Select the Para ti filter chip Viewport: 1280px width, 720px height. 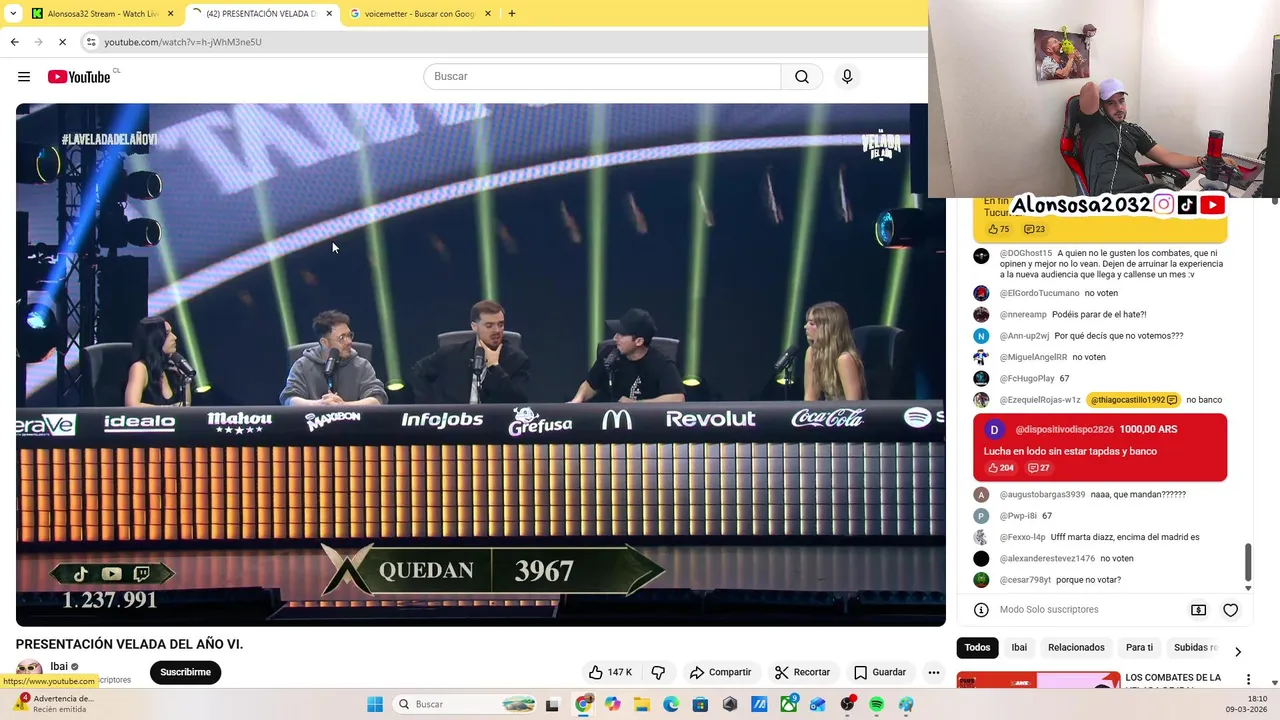point(1139,647)
